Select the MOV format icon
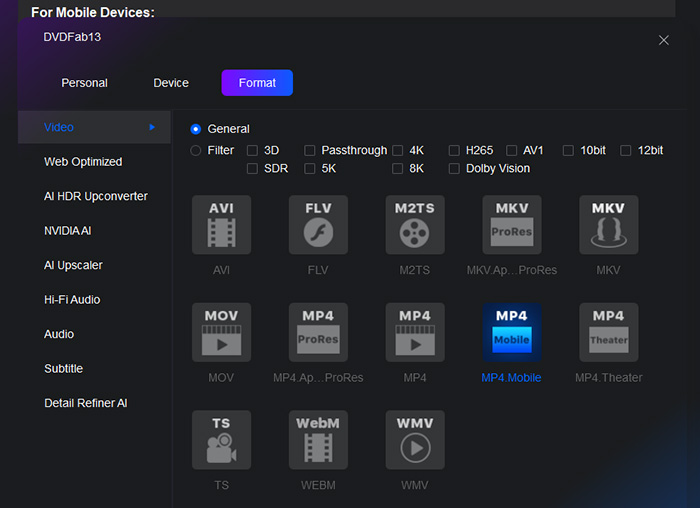The height and width of the screenshot is (508, 700). coord(221,332)
